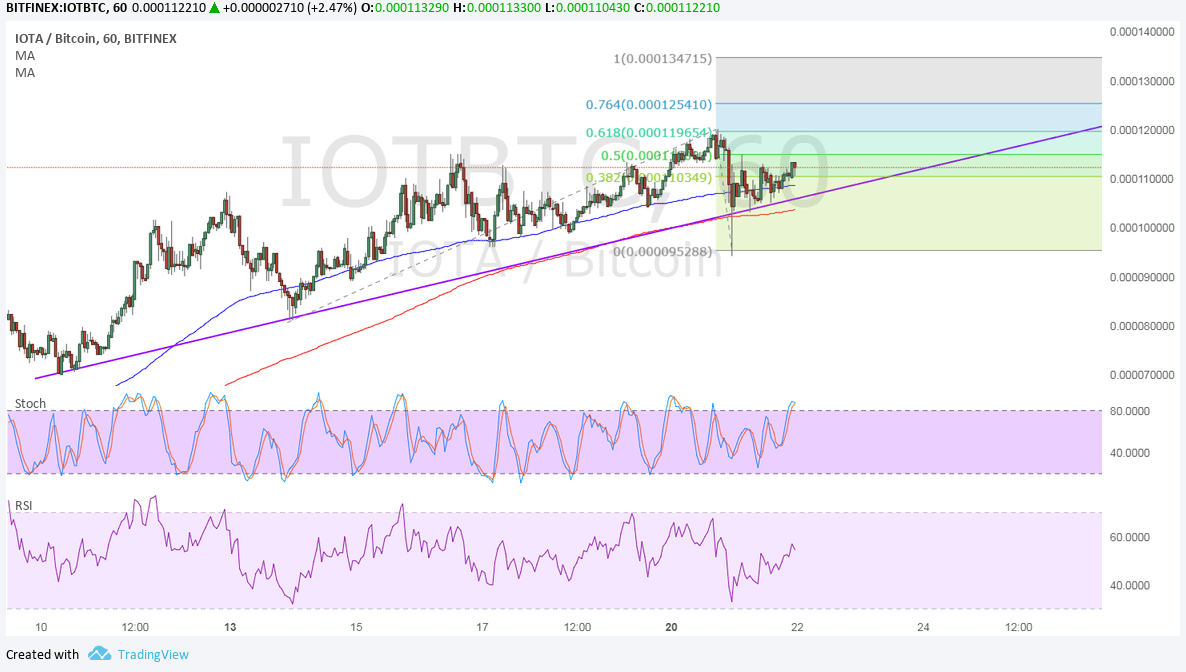1186x672 pixels.
Task: Click the 0.000140000 price axis label
Action: pyautogui.click(x=1142, y=32)
